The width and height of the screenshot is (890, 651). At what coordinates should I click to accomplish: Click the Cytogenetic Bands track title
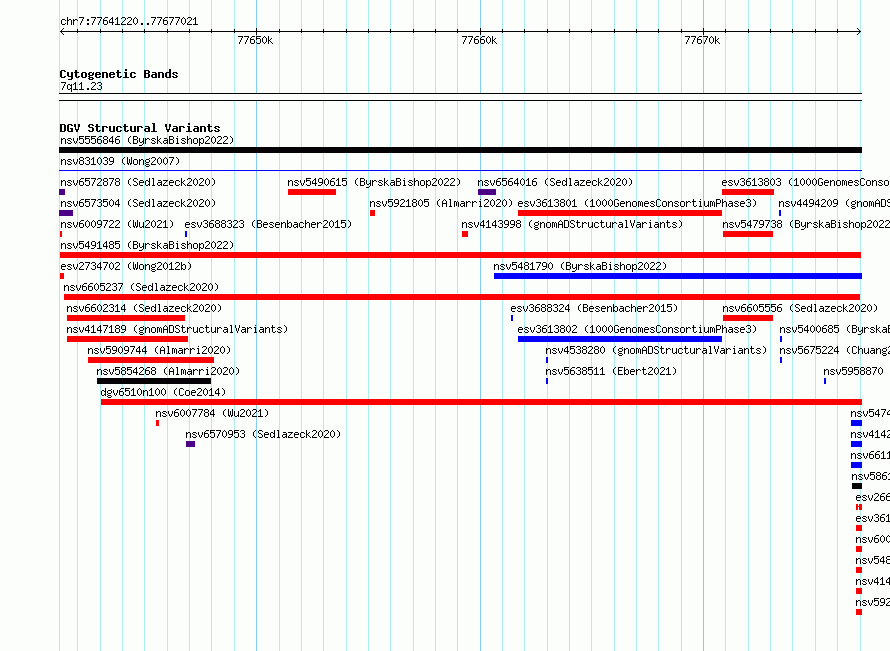pos(119,74)
